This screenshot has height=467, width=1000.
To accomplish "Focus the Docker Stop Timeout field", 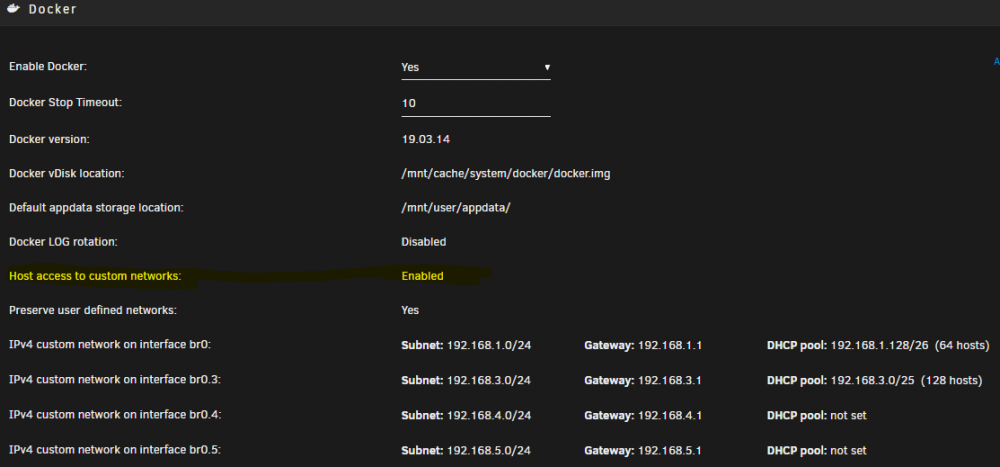I will coord(476,103).
